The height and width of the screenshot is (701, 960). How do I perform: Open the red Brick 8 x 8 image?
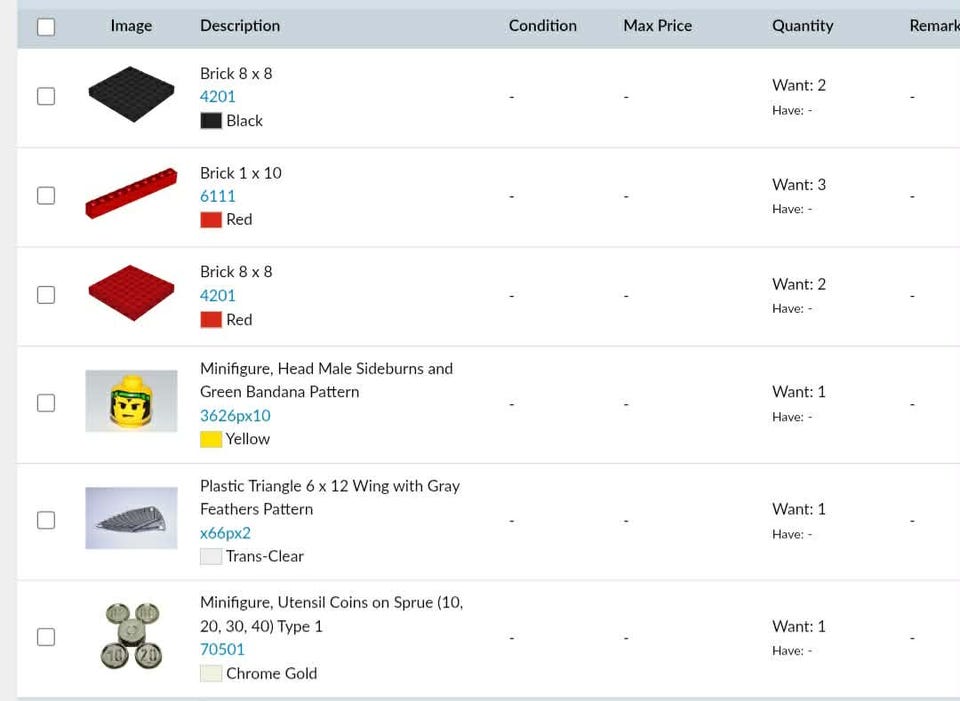click(131, 293)
